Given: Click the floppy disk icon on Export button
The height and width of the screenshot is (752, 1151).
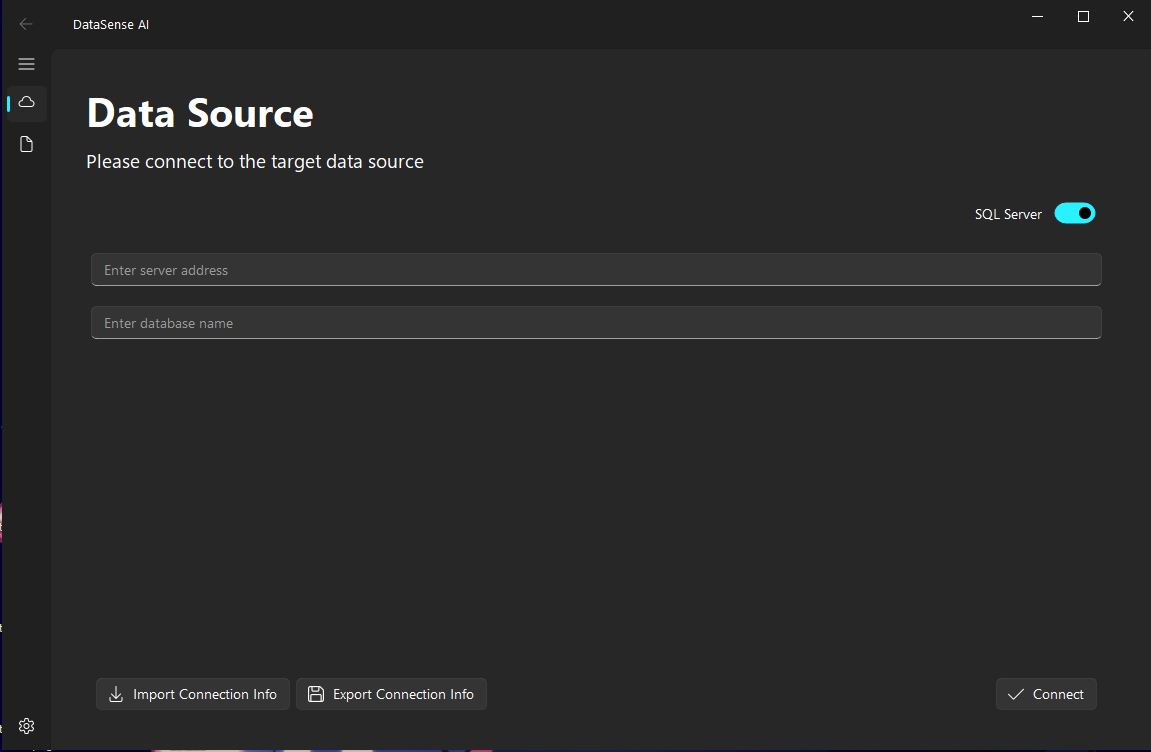Looking at the screenshot, I should (x=316, y=694).
